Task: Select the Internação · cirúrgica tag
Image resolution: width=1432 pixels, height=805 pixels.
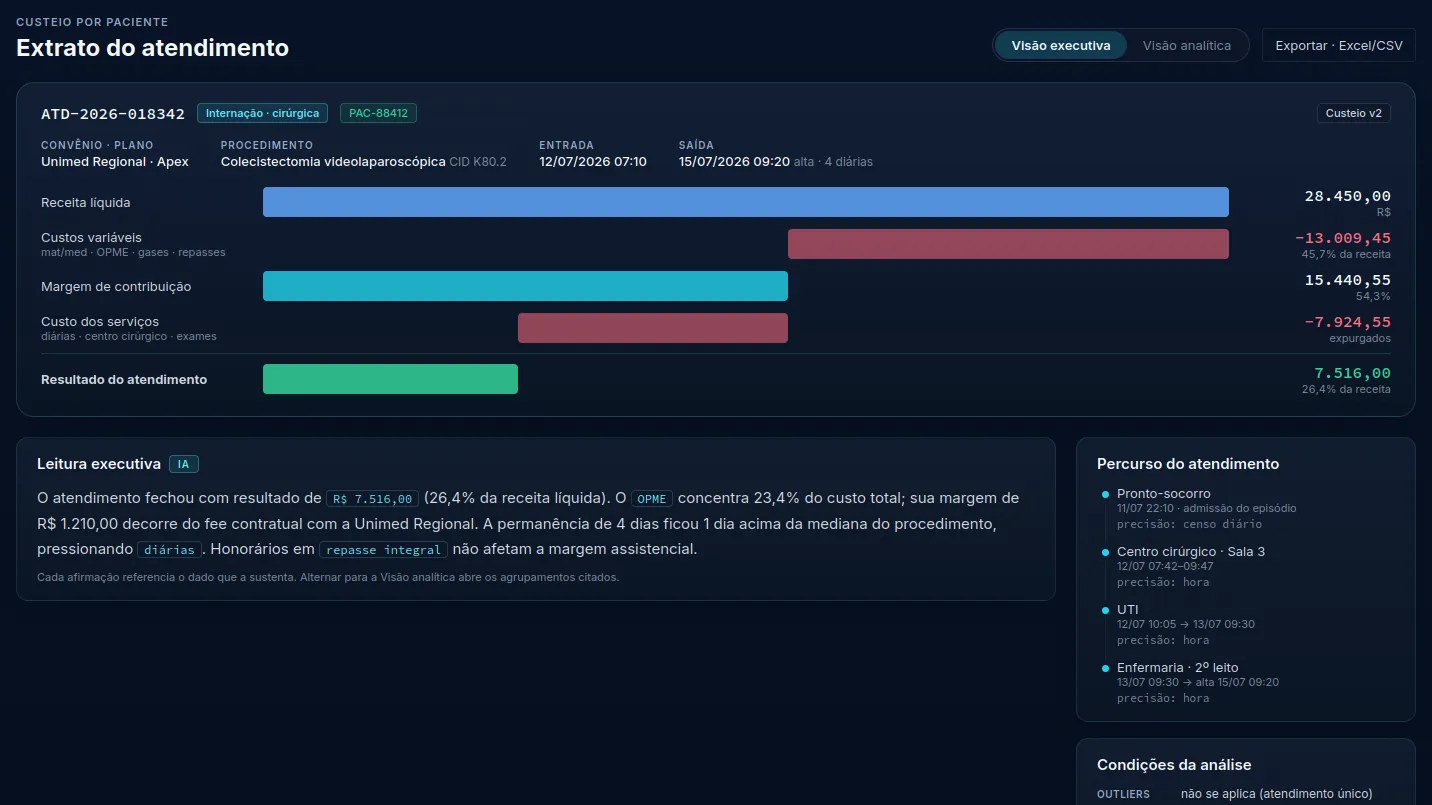Action: pyautogui.click(x=262, y=113)
